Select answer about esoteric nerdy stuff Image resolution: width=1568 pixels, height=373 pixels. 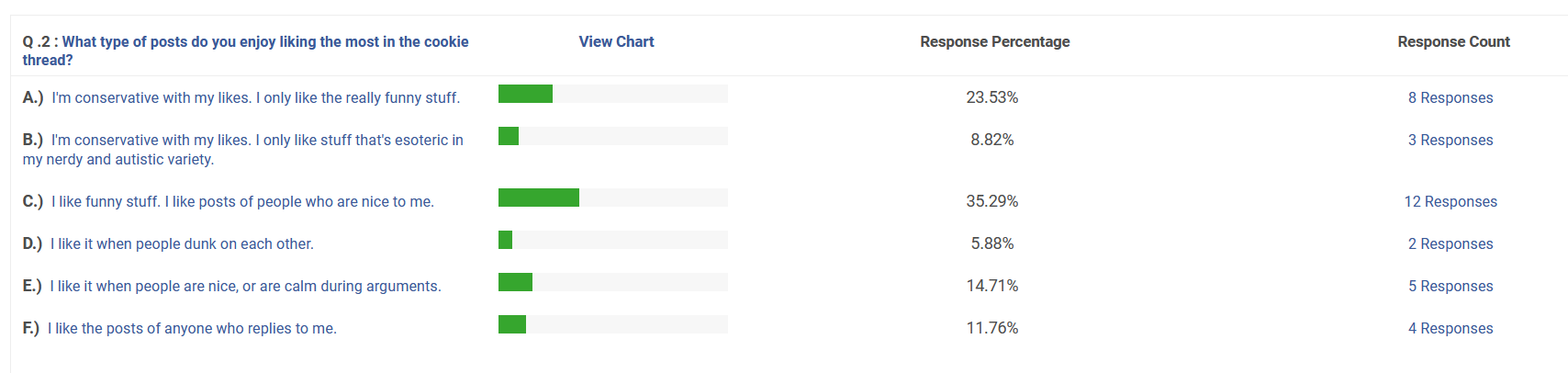click(x=243, y=150)
